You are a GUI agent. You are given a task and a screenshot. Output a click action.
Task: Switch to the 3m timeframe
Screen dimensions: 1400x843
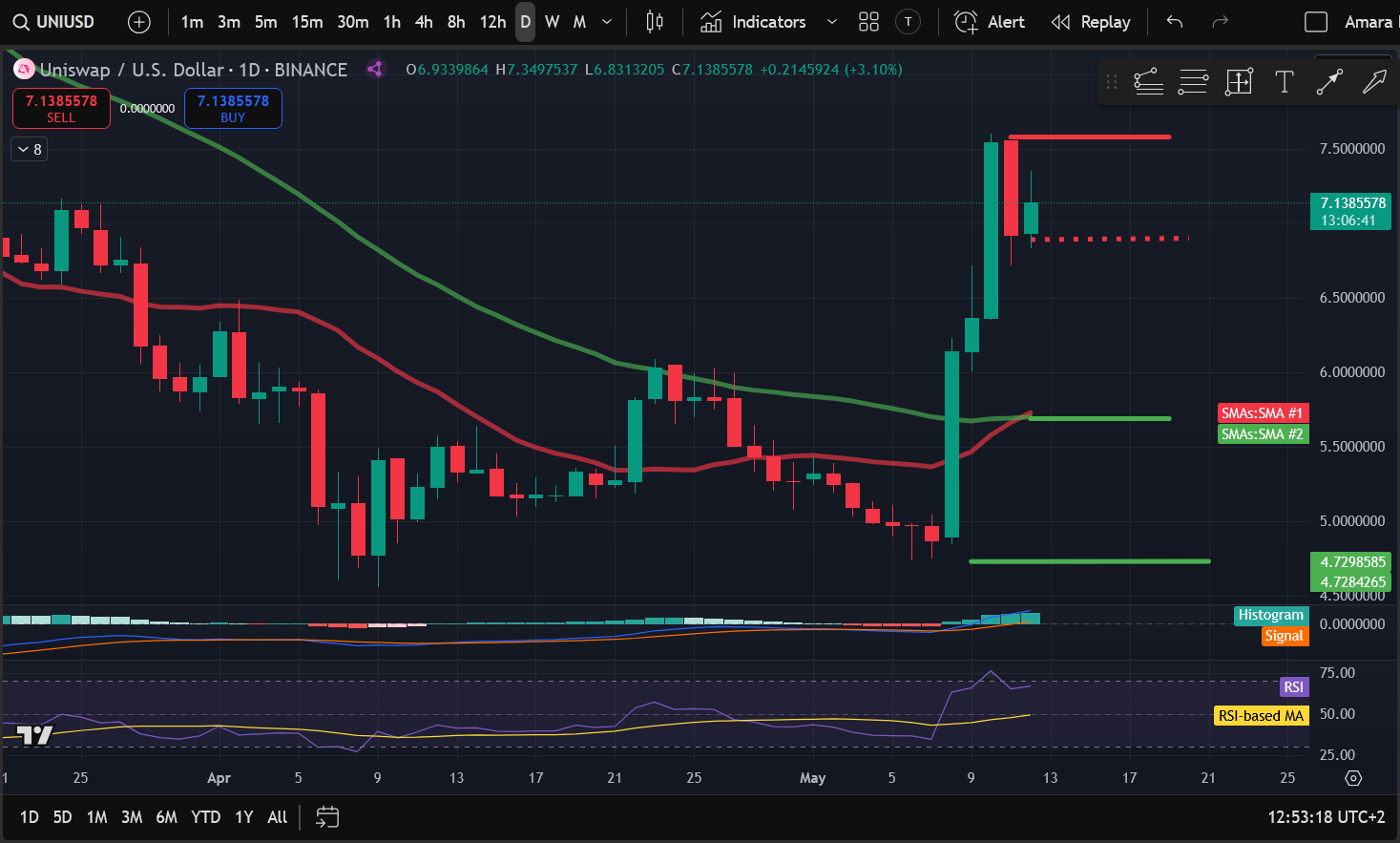(x=229, y=21)
